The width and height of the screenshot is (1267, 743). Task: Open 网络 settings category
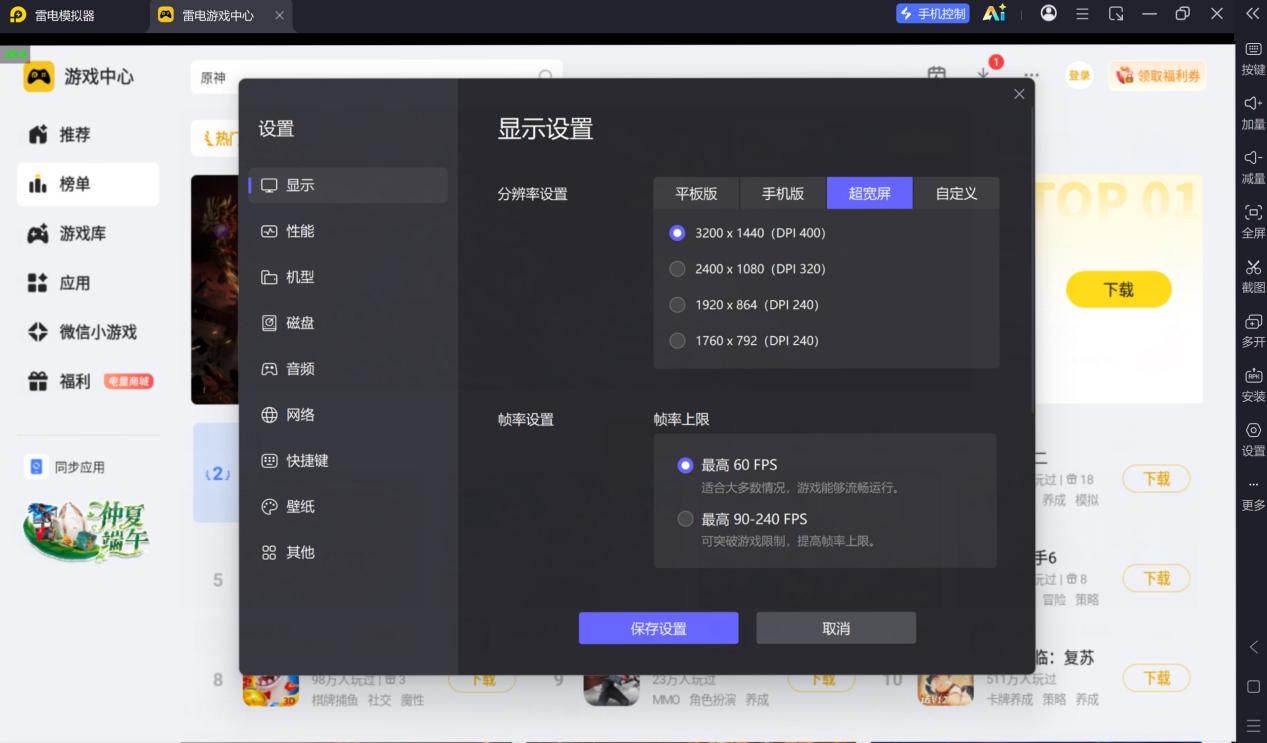pos(348,415)
